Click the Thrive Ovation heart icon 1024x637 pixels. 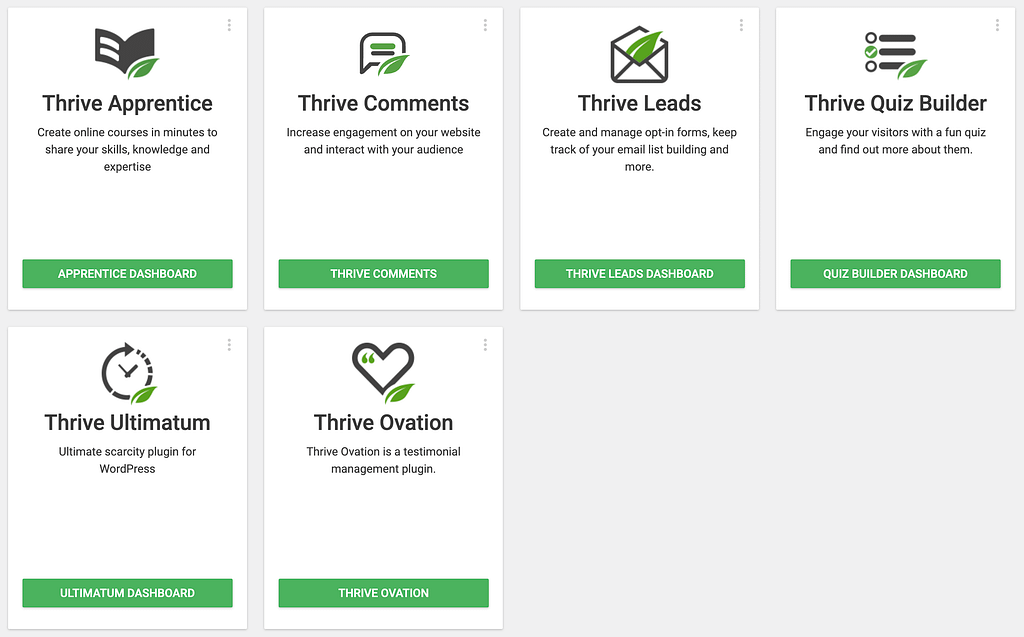(383, 372)
